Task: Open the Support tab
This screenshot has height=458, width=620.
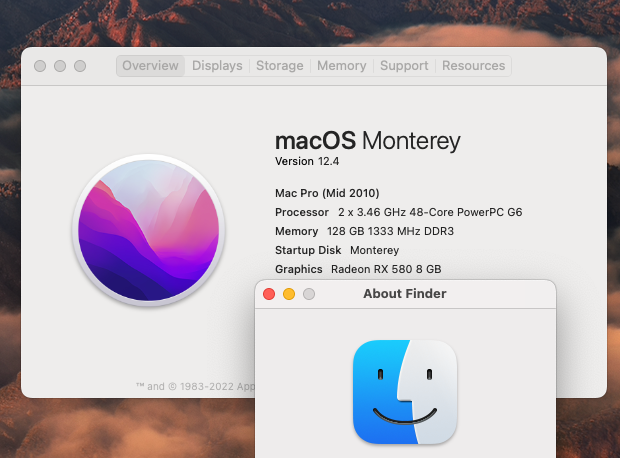Action: 404,66
